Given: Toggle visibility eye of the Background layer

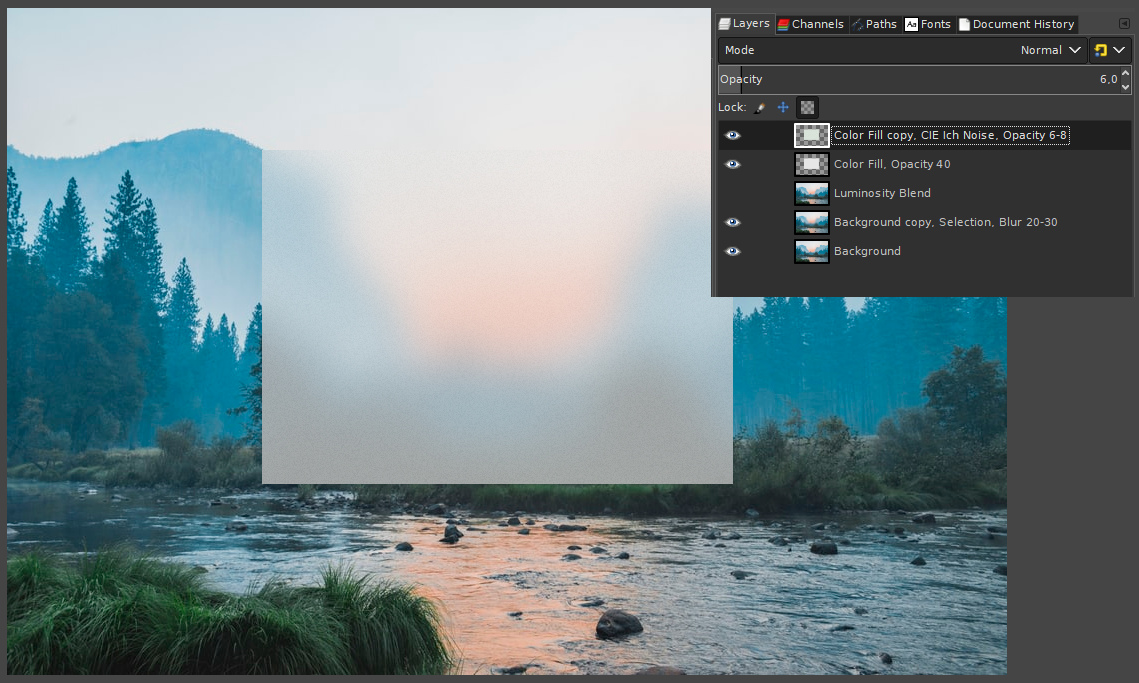Looking at the screenshot, I should pos(733,251).
